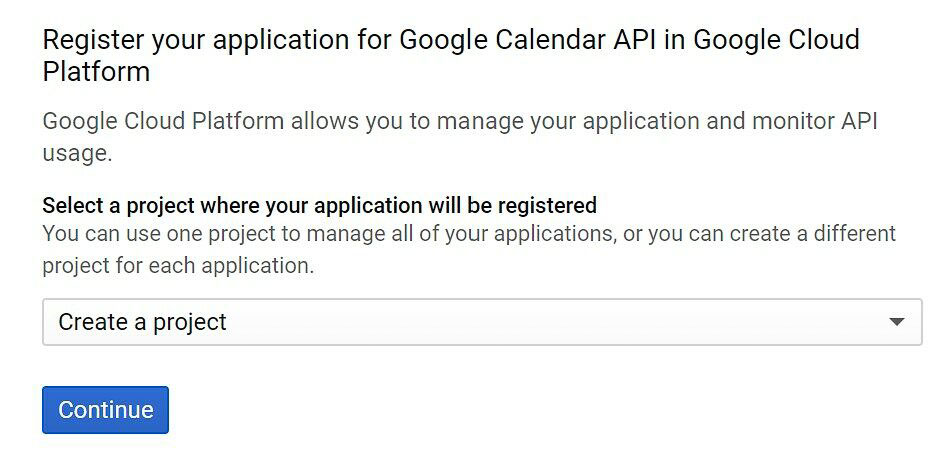Expand the project list via arrow icon
940x453 pixels.
tap(897, 322)
